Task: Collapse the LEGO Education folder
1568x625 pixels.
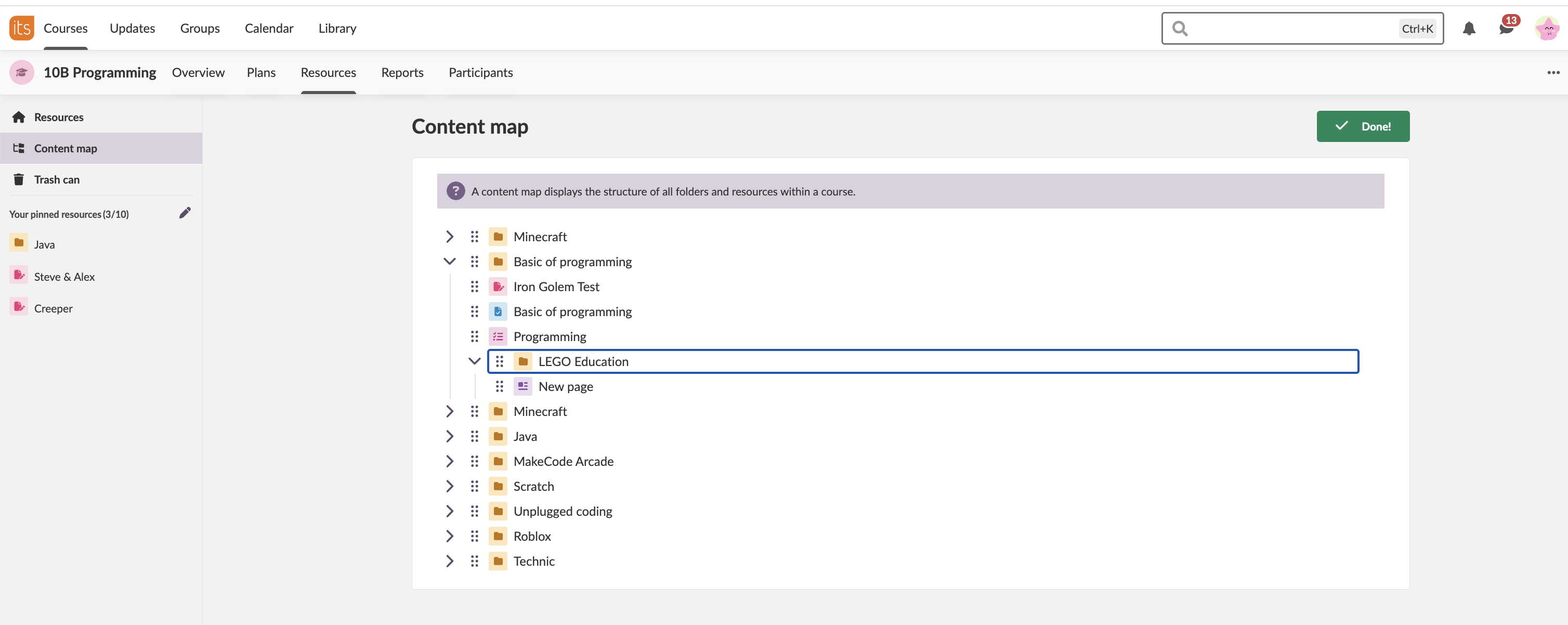Action: point(474,361)
